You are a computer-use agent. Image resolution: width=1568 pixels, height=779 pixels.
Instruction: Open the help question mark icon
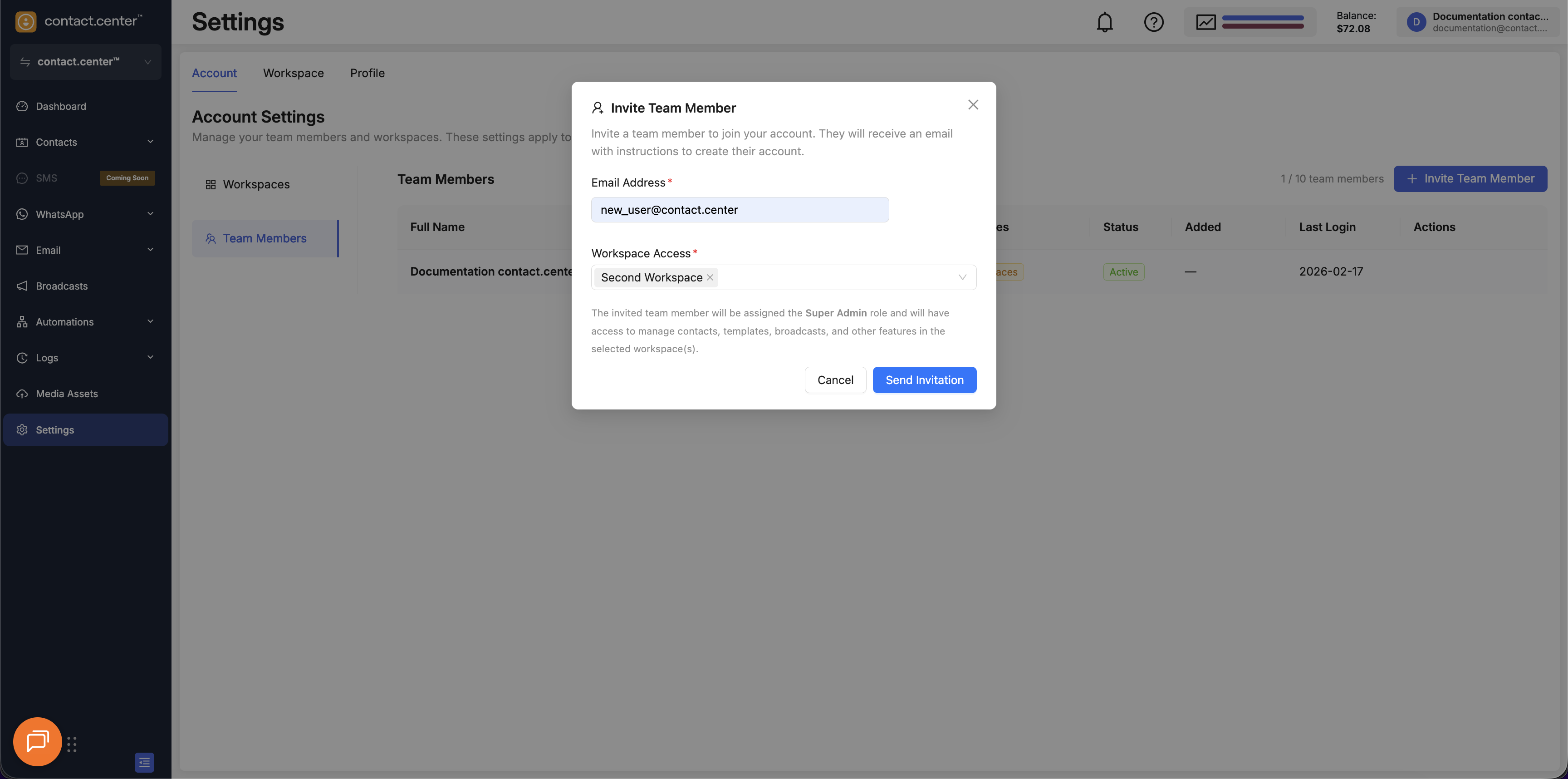[x=1153, y=23]
